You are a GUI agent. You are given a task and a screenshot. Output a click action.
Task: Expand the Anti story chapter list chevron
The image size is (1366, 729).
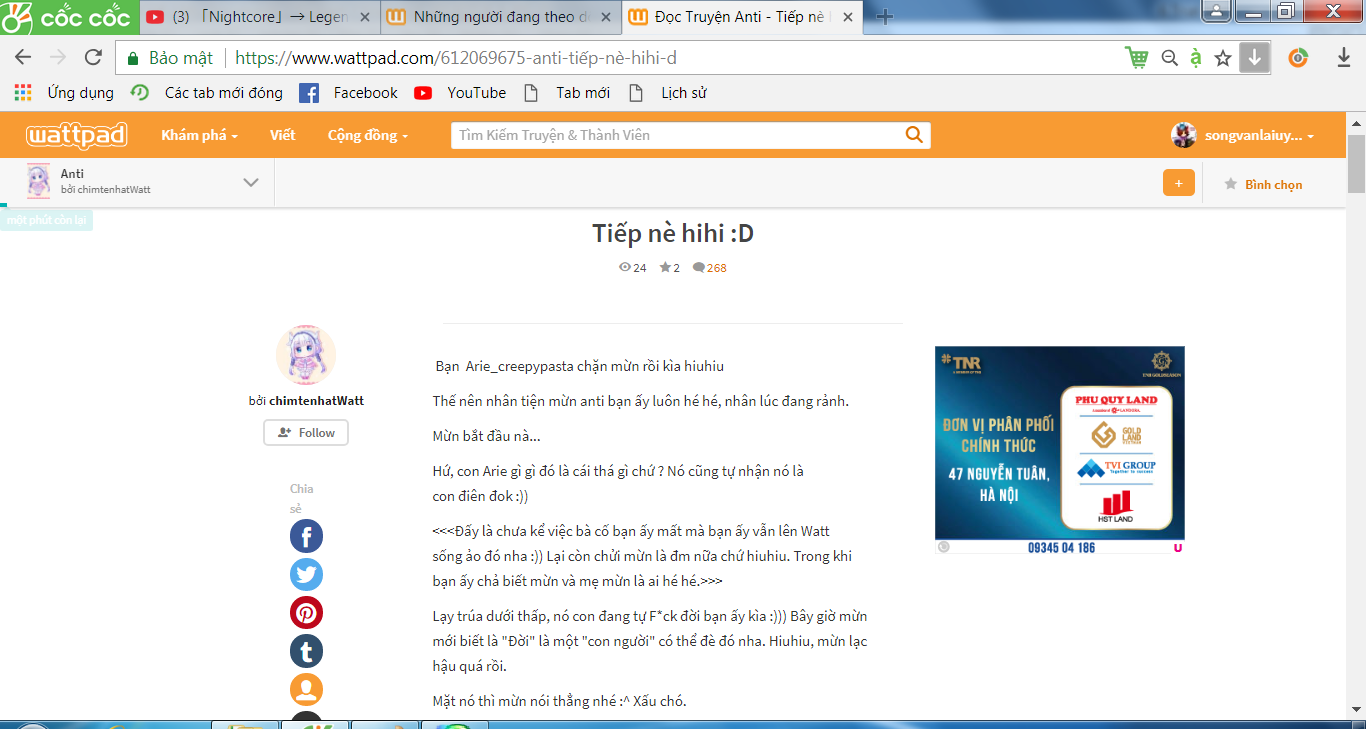click(251, 182)
